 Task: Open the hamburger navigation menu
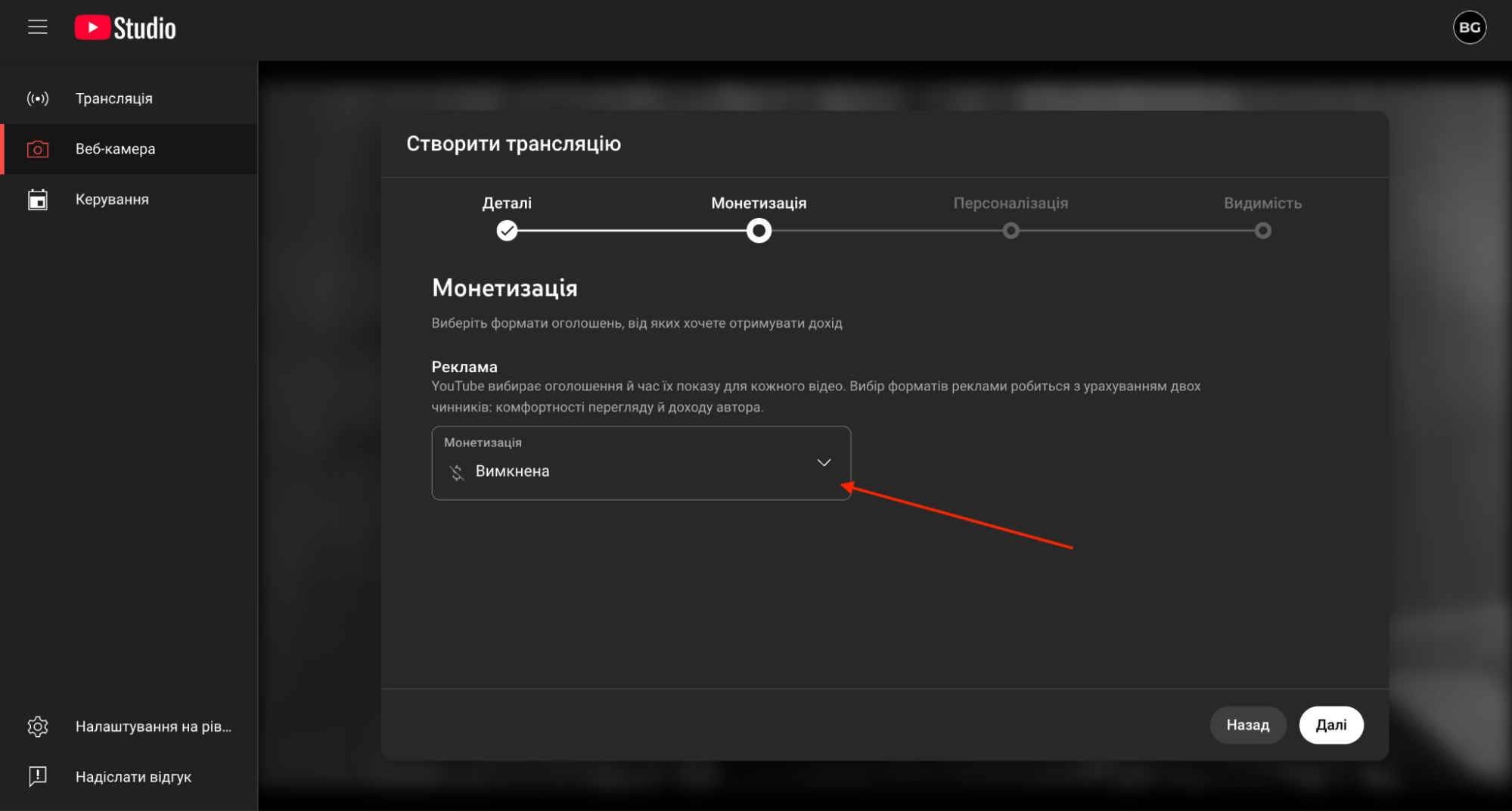click(x=38, y=28)
